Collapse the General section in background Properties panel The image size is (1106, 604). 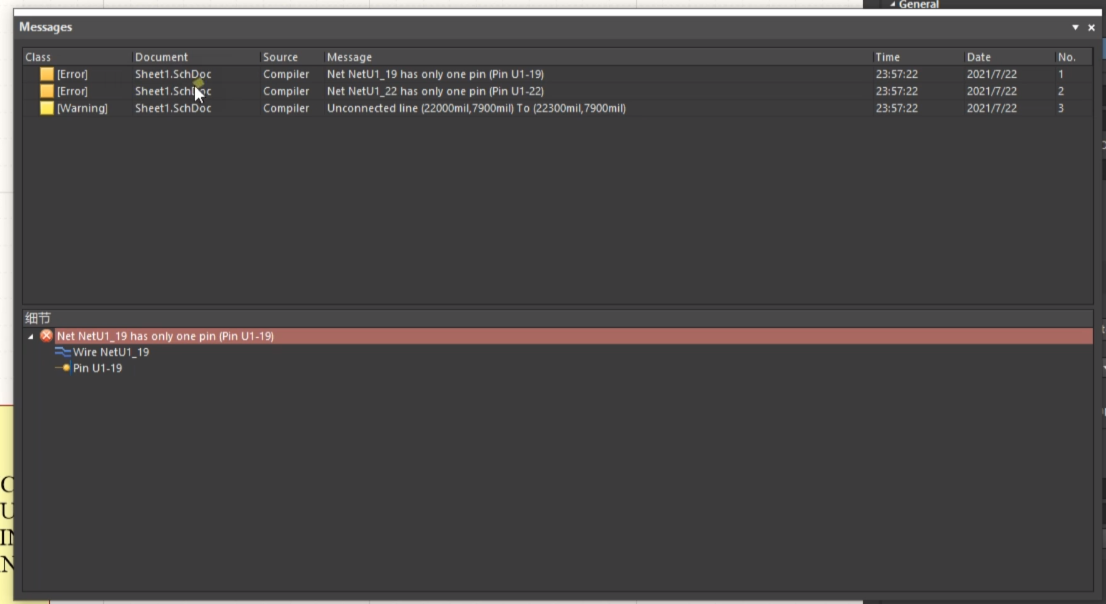(x=892, y=4)
